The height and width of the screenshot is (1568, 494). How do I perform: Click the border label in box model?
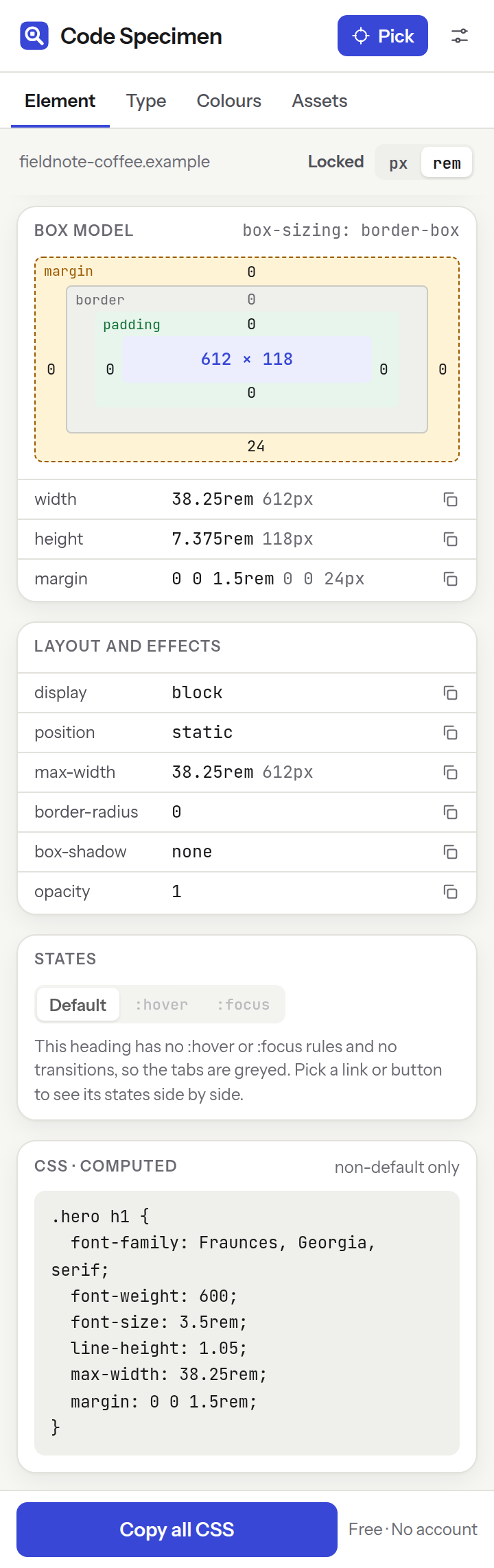pyautogui.click(x=100, y=300)
